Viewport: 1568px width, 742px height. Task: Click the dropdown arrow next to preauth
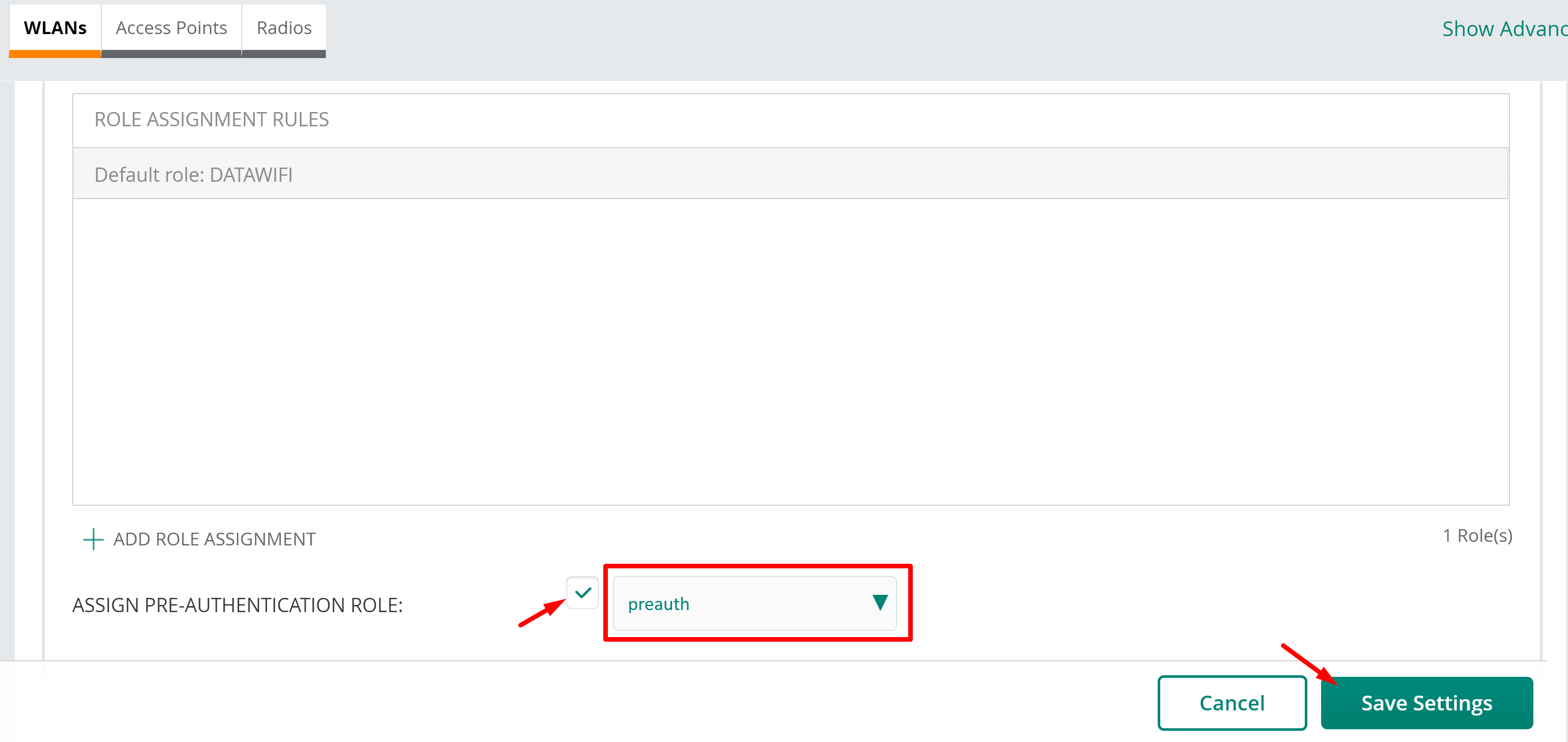880,602
